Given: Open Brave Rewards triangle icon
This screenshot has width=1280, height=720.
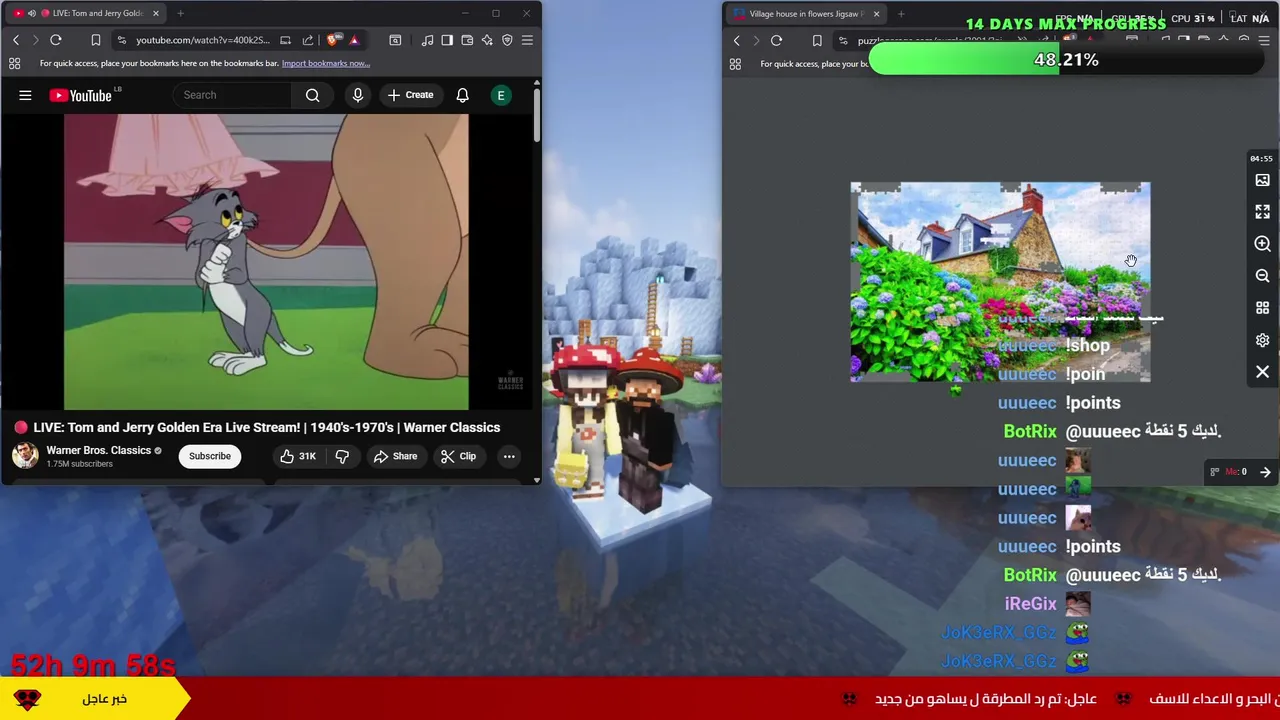Looking at the screenshot, I should (x=354, y=40).
